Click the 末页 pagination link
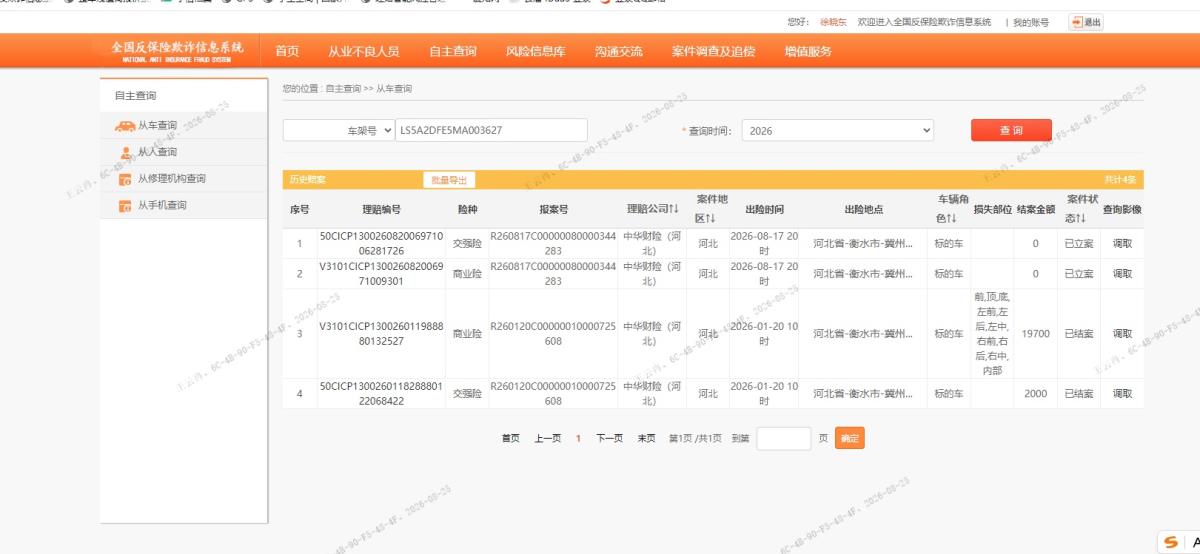1200x554 pixels. click(x=647, y=438)
